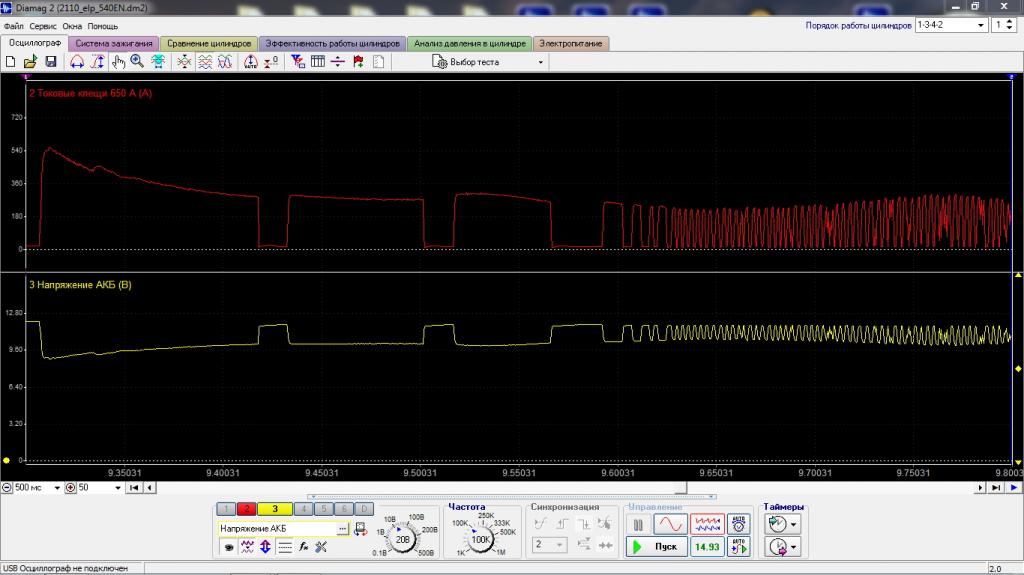Toggle channel 5 button
1024x575 pixels.
(x=323, y=509)
